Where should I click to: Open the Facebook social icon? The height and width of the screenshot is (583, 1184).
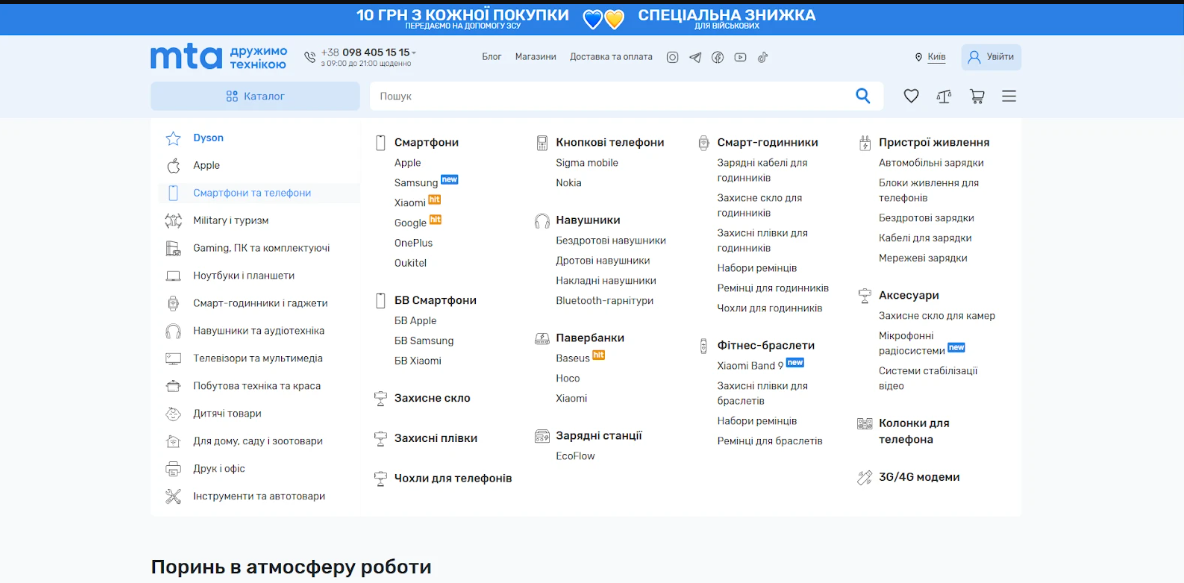(x=717, y=57)
